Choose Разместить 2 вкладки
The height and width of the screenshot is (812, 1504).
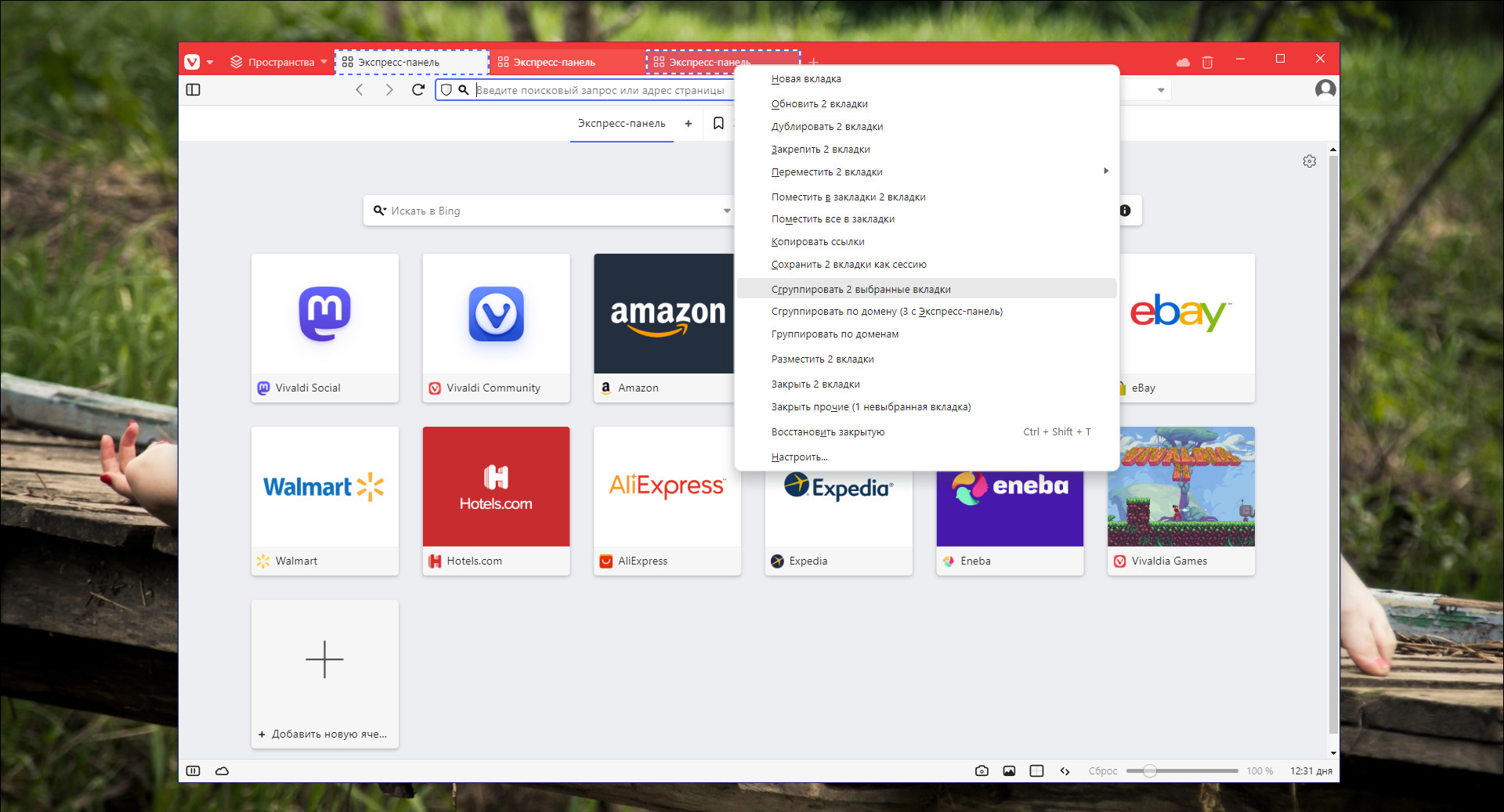(927, 359)
